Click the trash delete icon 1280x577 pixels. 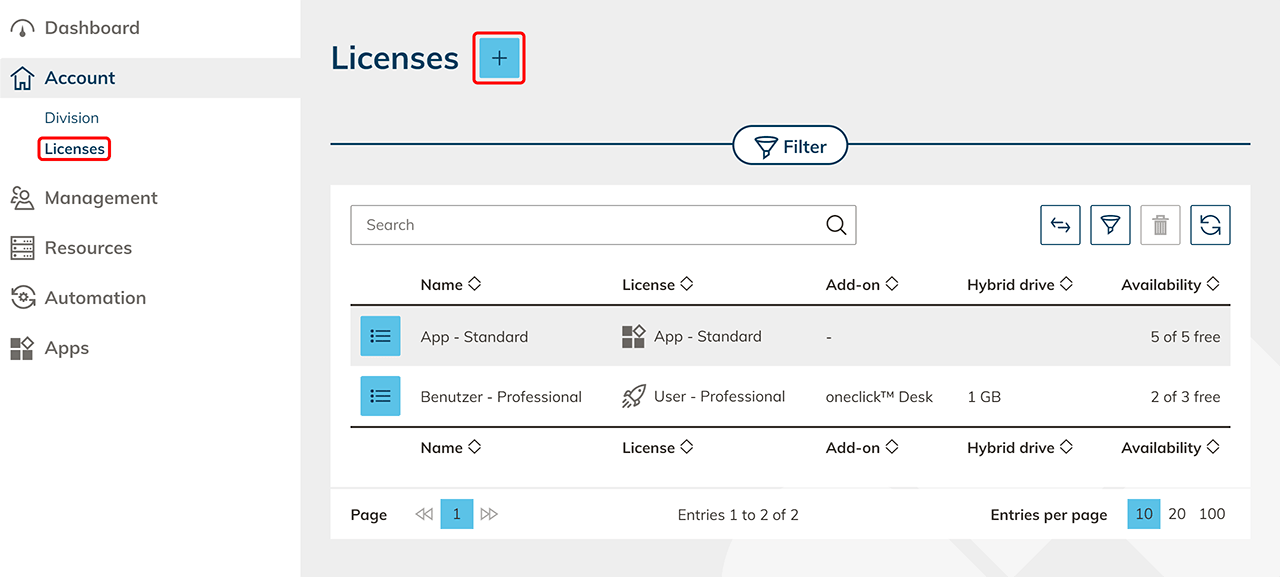[1160, 225]
